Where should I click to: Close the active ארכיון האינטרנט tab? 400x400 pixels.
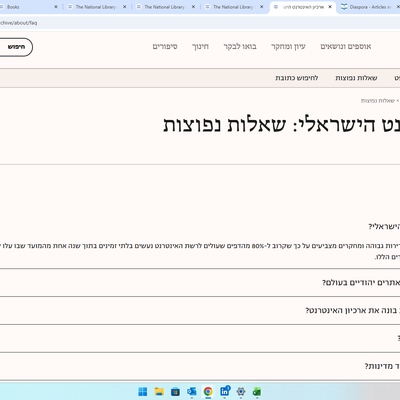tap(330, 7)
